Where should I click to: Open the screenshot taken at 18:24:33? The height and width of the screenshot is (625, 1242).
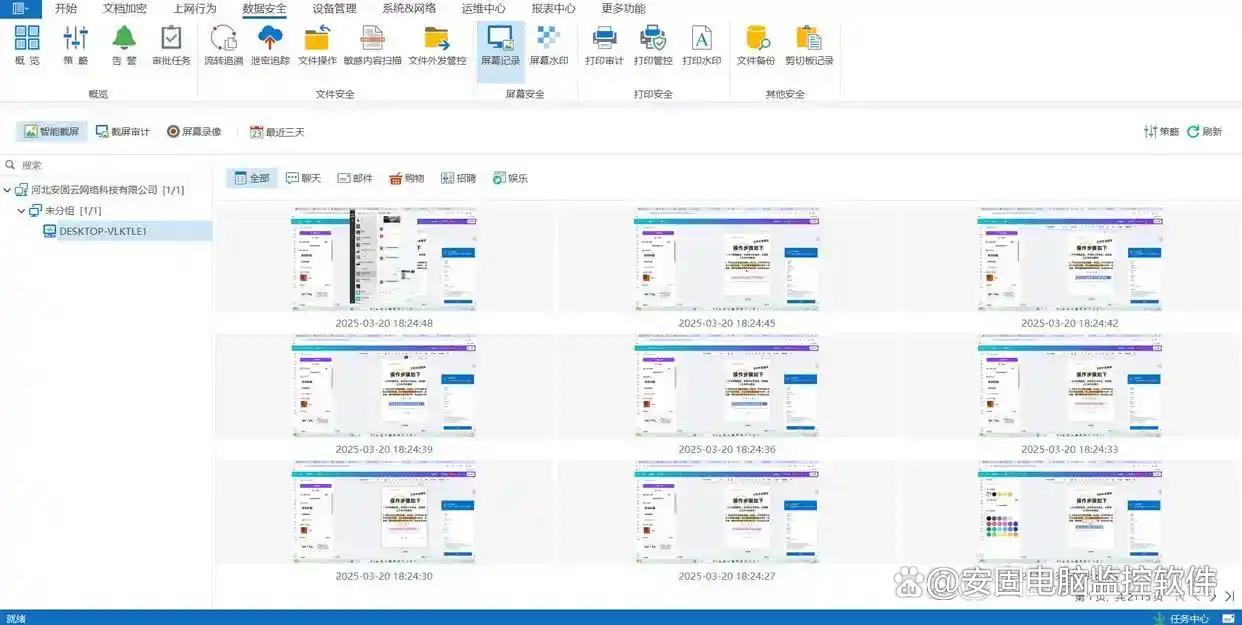(1070, 386)
